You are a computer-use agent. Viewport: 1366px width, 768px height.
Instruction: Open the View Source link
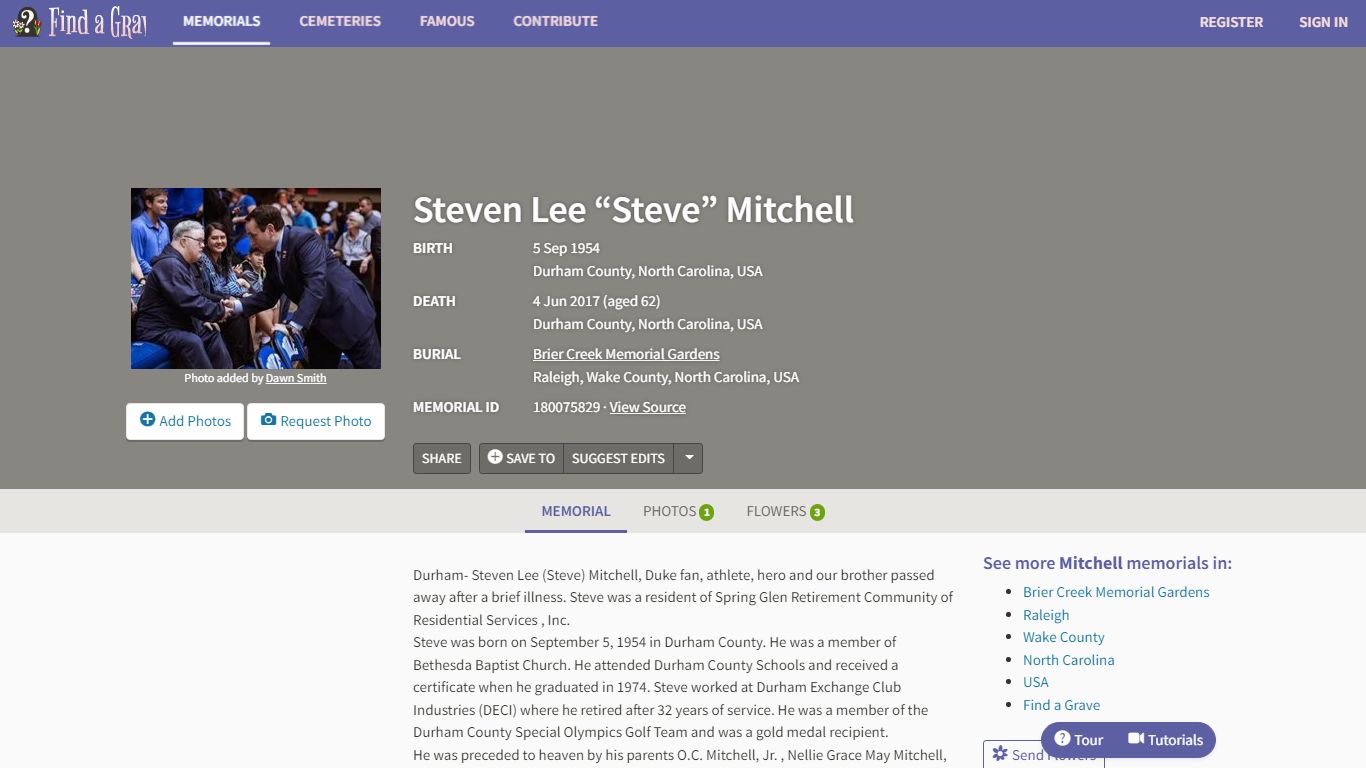648,407
